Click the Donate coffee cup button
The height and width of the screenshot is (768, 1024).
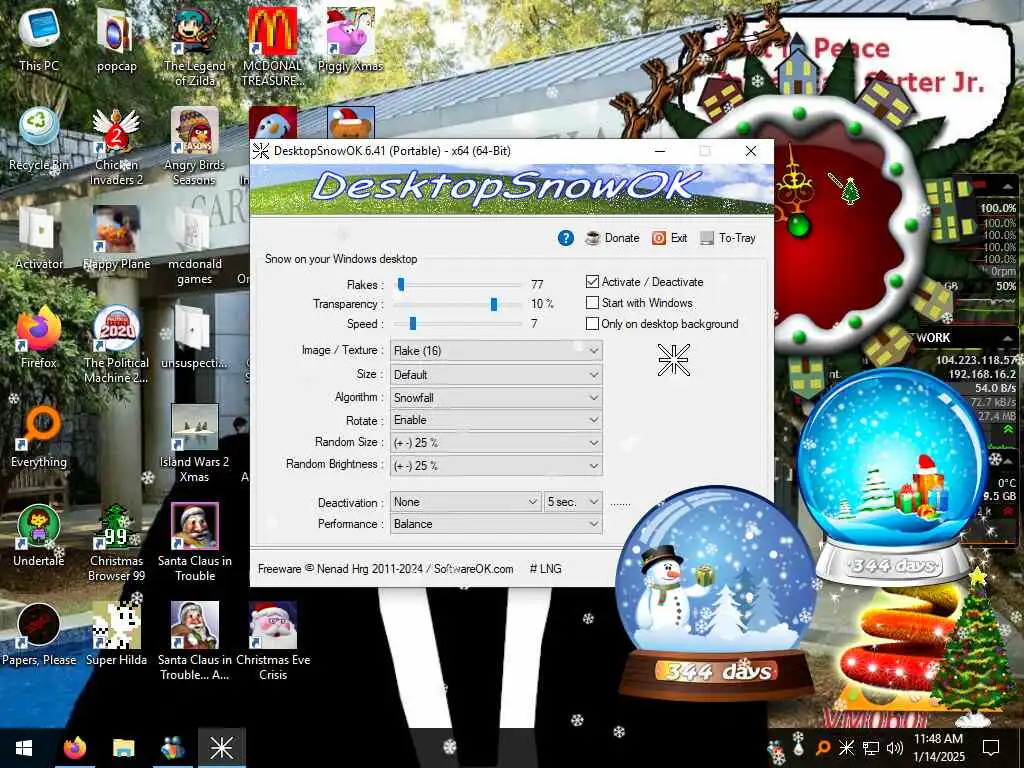[612, 238]
